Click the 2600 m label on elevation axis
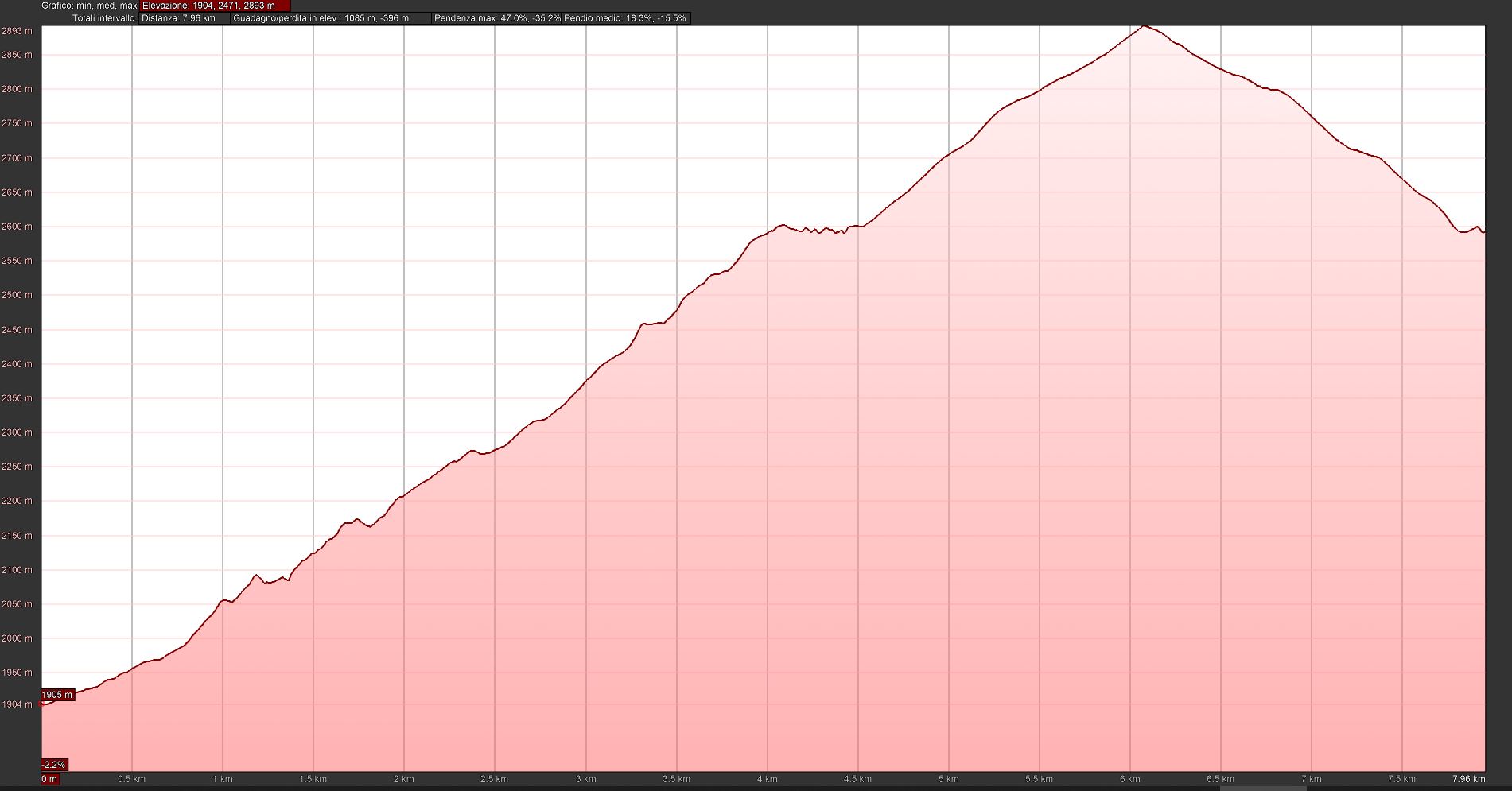 click(17, 227)
